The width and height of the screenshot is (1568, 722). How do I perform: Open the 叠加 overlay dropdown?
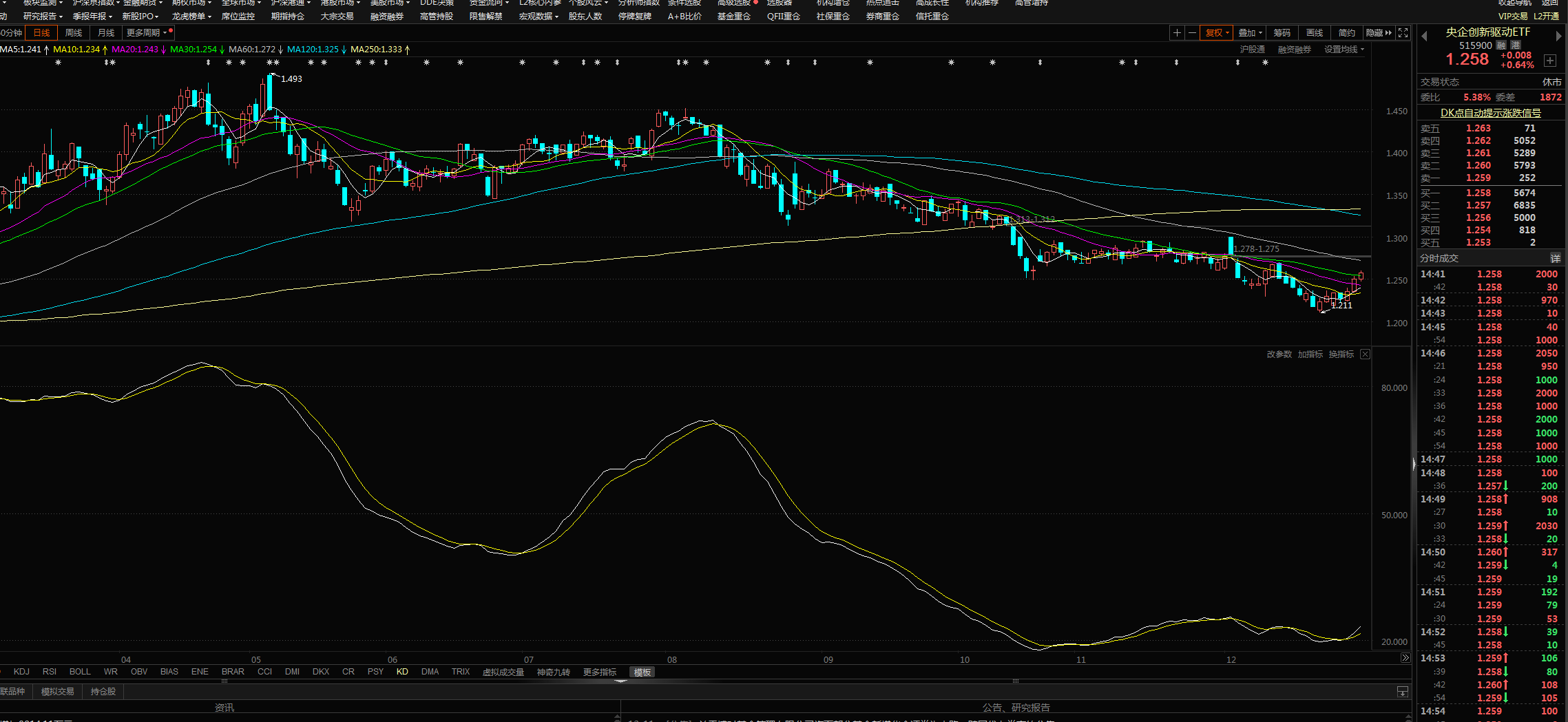pos(1250,33)
